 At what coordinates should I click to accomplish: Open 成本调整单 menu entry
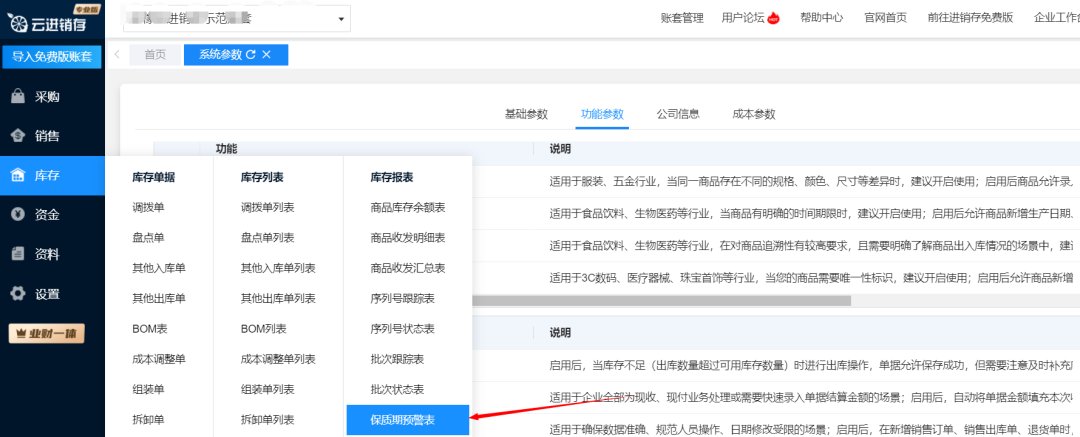[x=159, y=359]
